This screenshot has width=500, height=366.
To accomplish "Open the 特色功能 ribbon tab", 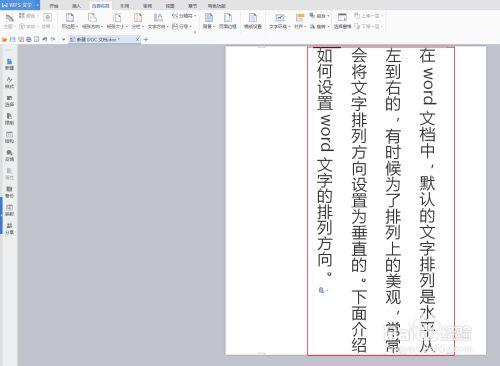I will 217,6.
